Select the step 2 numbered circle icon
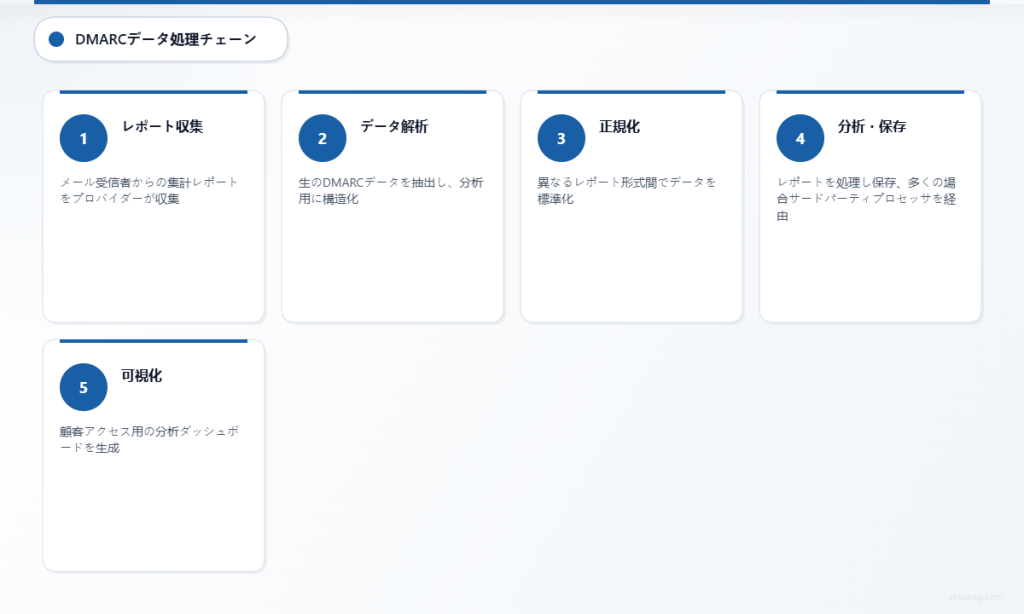 coord(322,137)
